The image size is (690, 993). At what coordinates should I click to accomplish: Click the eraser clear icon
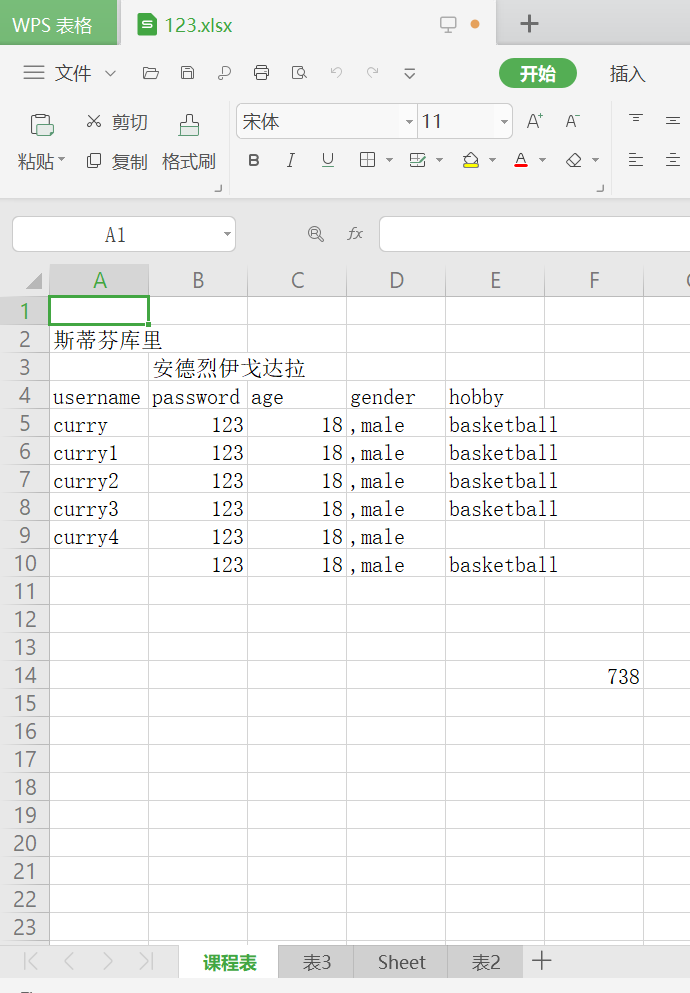click(574, 160)
